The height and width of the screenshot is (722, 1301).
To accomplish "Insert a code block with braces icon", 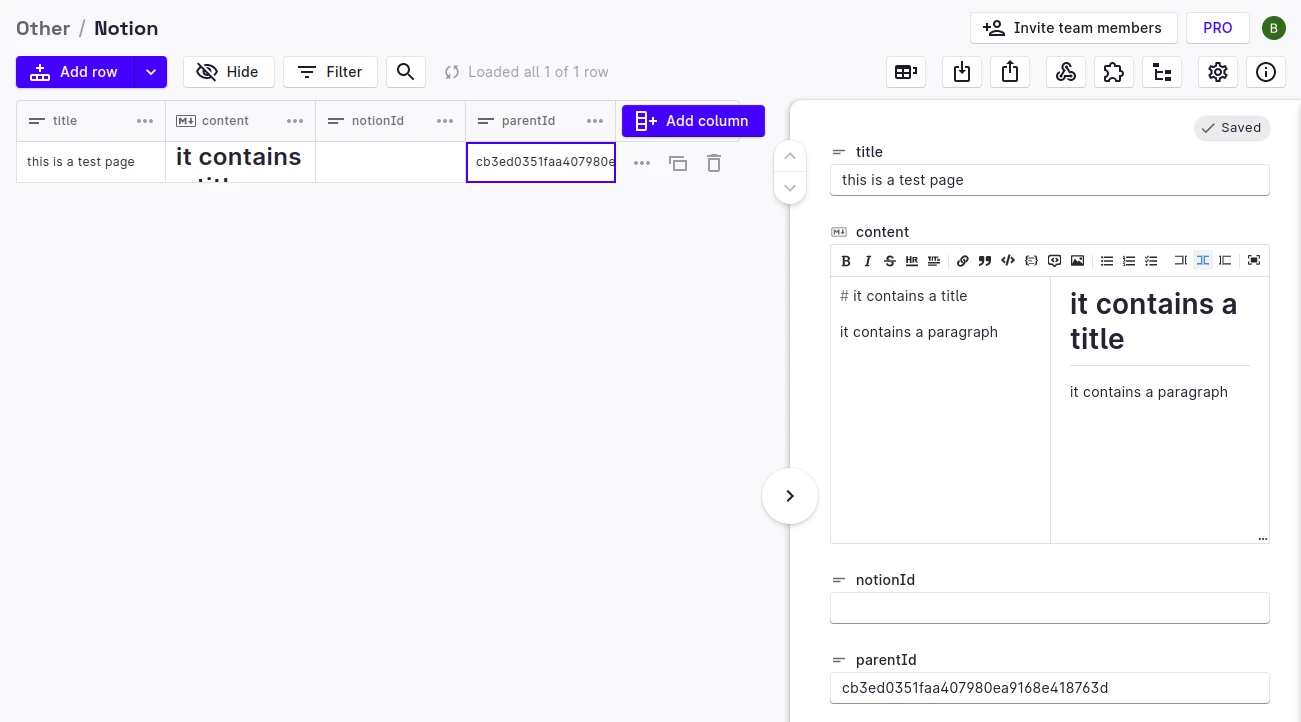I will point(1031,261).
